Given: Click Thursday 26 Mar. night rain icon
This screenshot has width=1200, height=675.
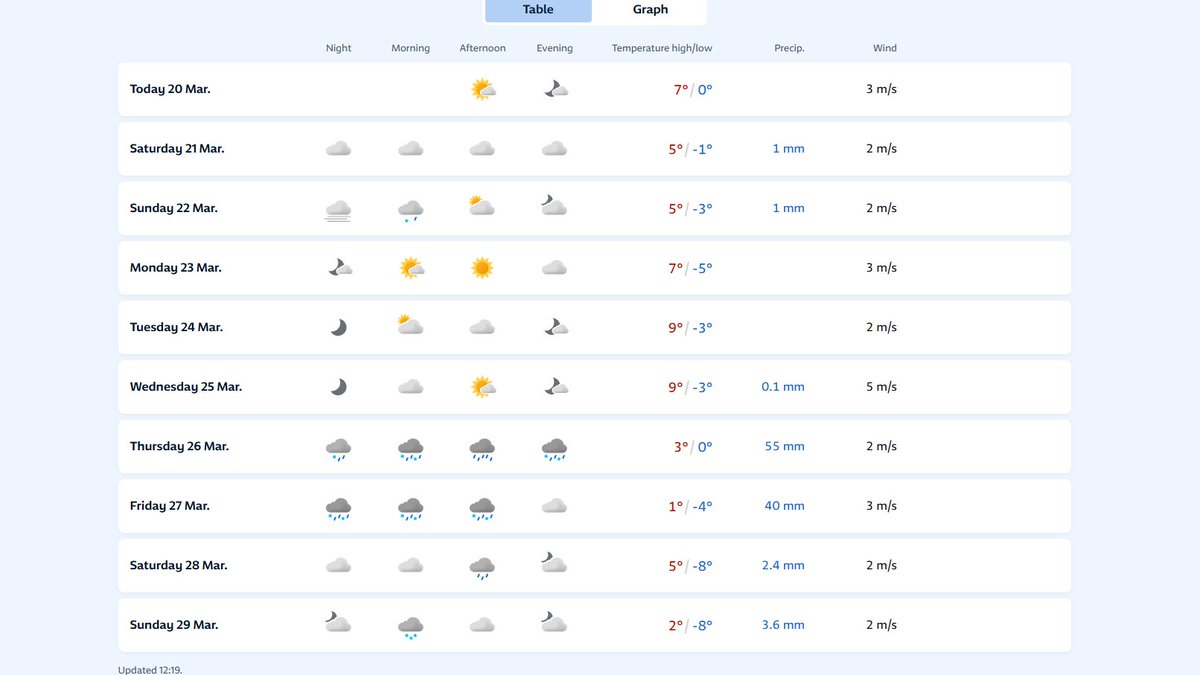Looking at the screenshot, I should coord(339,449).
